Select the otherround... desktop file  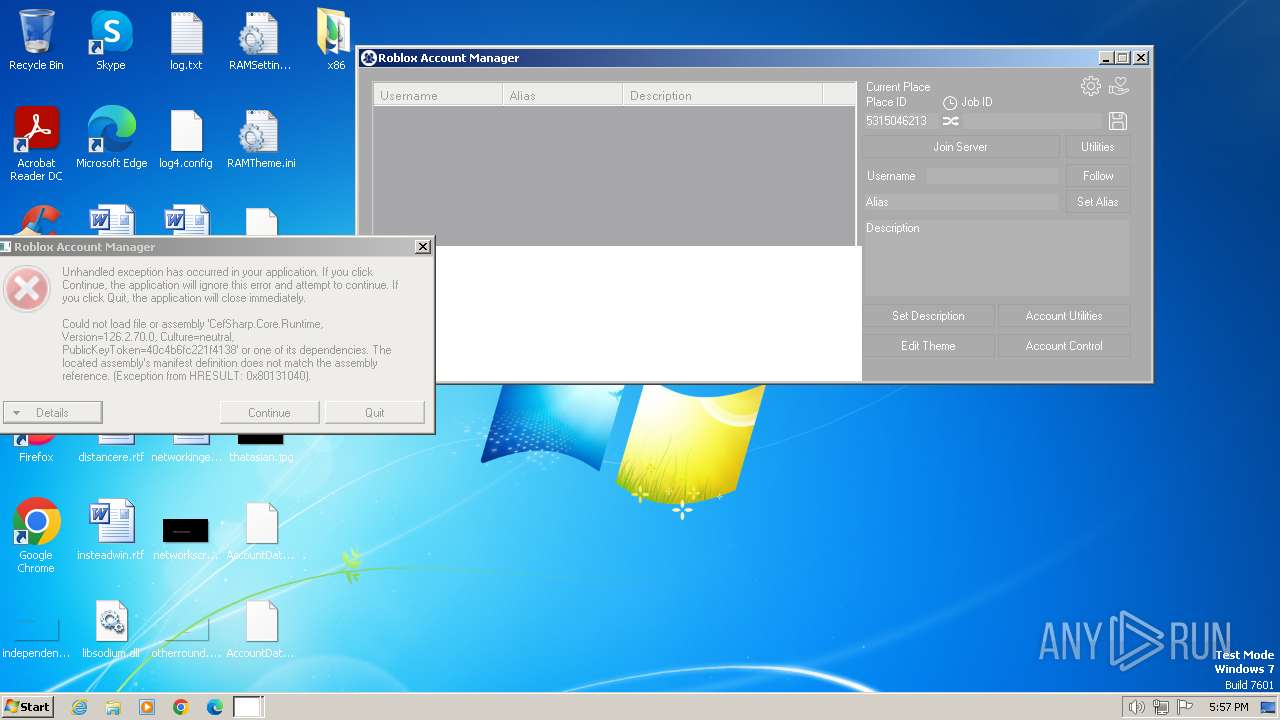[x=186, y=638]
